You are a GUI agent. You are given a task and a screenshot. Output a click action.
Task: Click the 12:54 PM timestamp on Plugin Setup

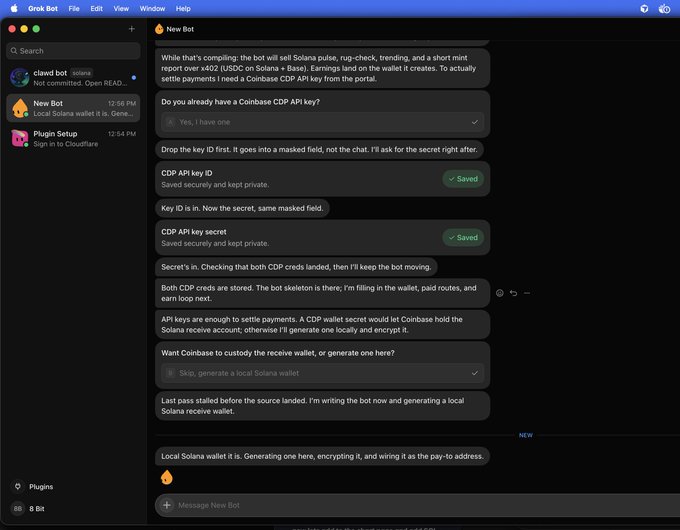pyautogui.click(x=122, y=134)
